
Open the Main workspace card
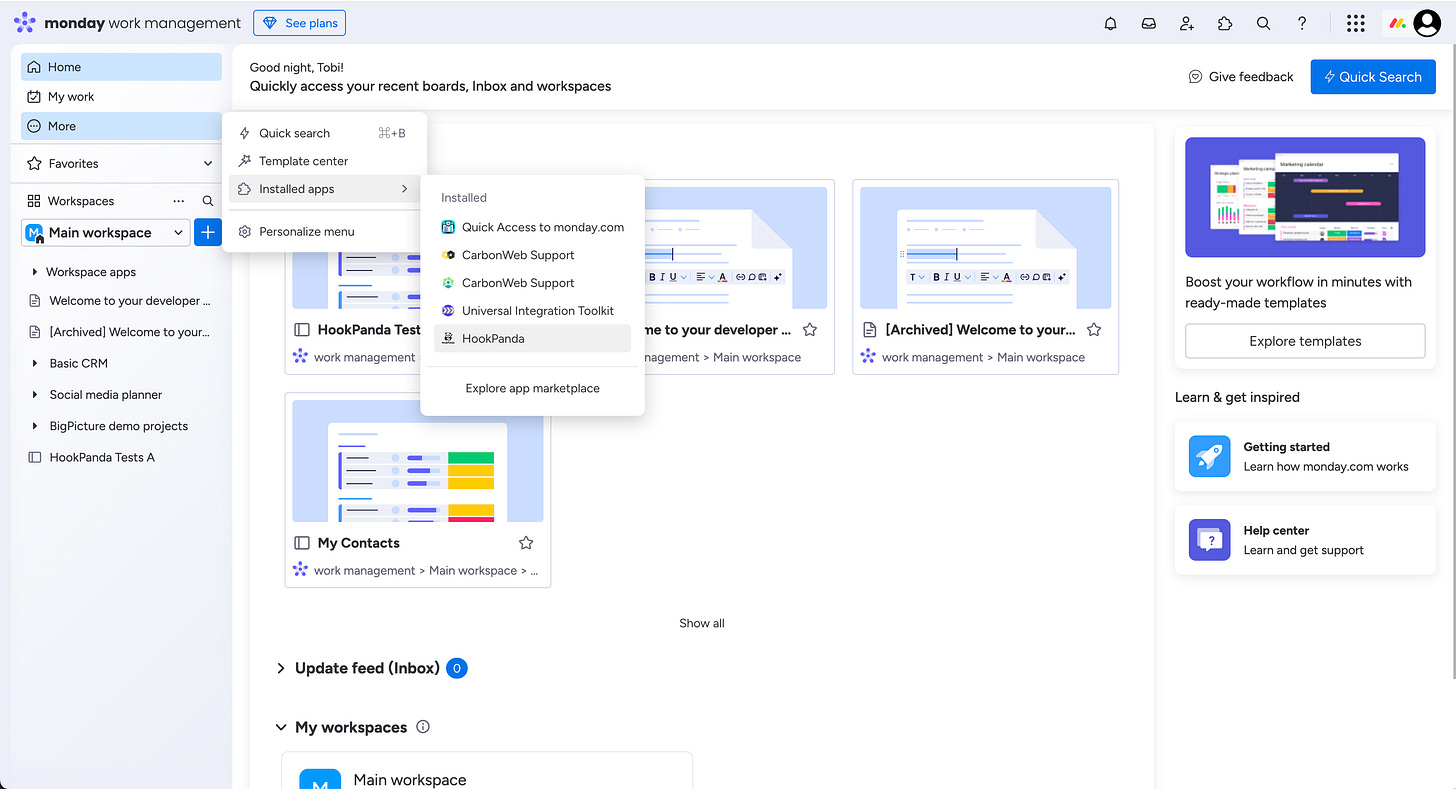tap(487, 771)
